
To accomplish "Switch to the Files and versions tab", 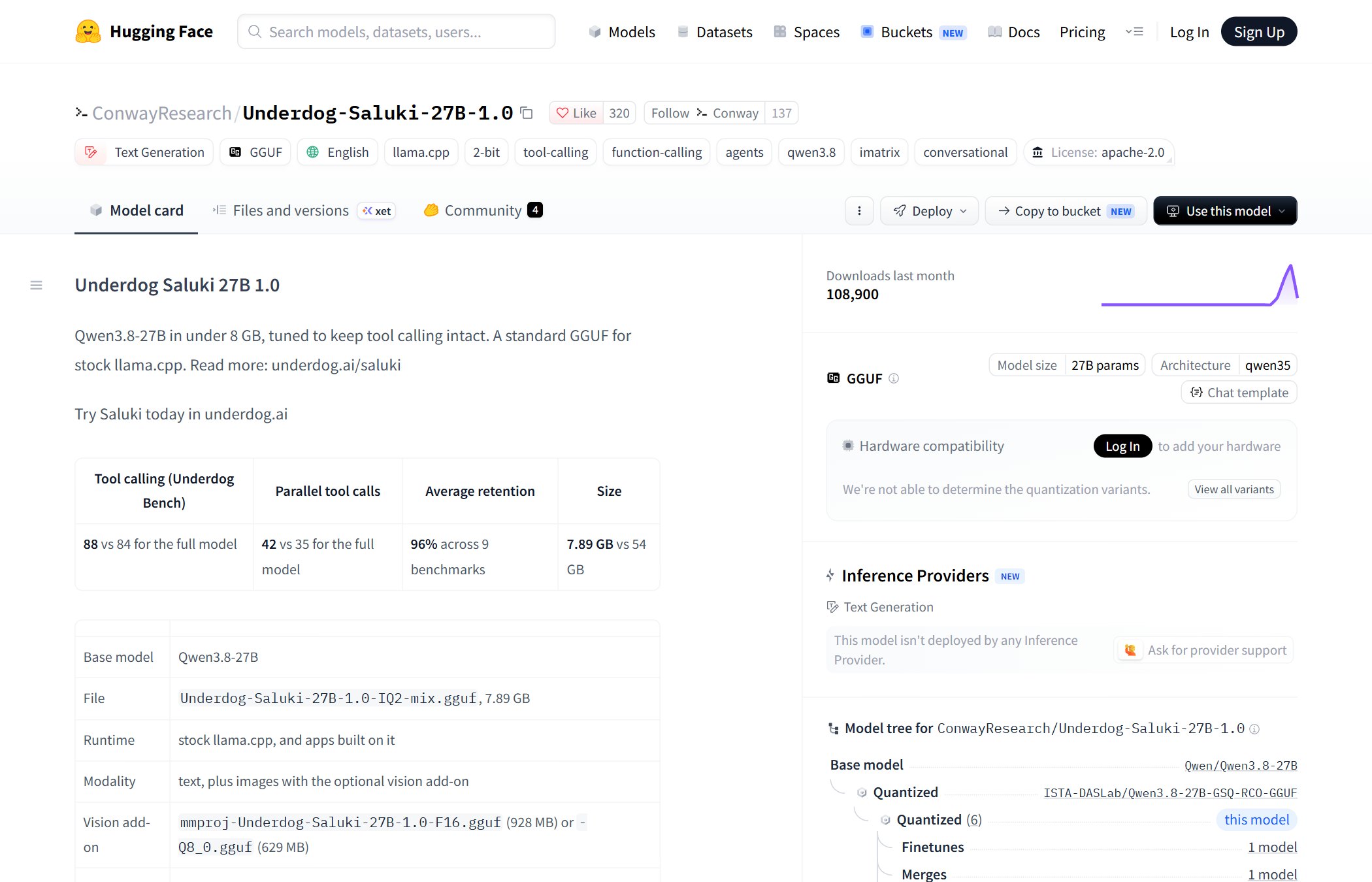I will [x=304, y=210].
